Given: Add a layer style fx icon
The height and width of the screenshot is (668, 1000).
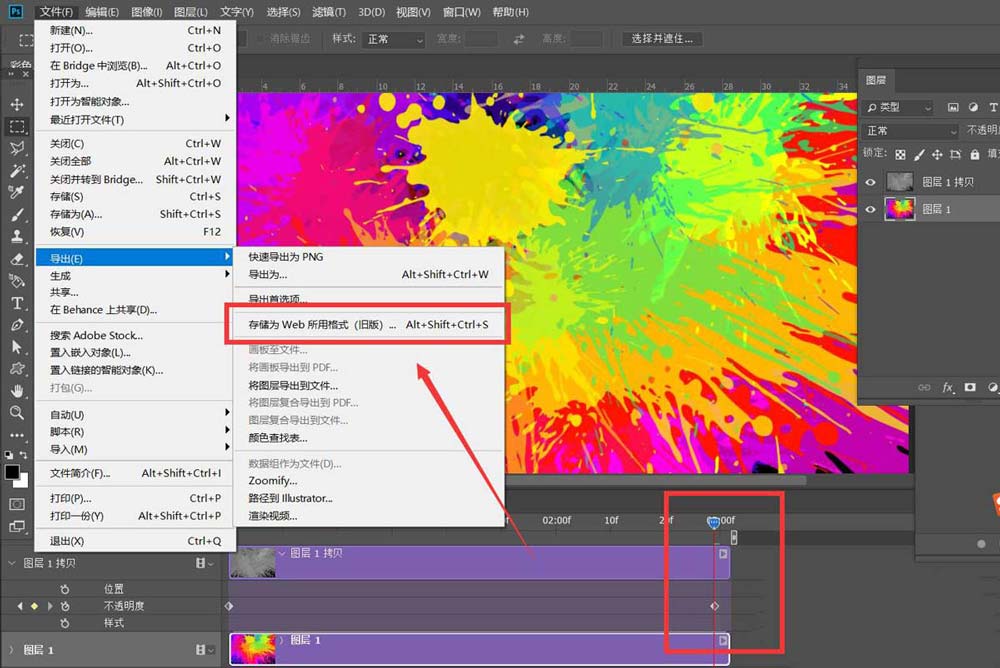Looking at the screenshot, I should click(948, 387).
